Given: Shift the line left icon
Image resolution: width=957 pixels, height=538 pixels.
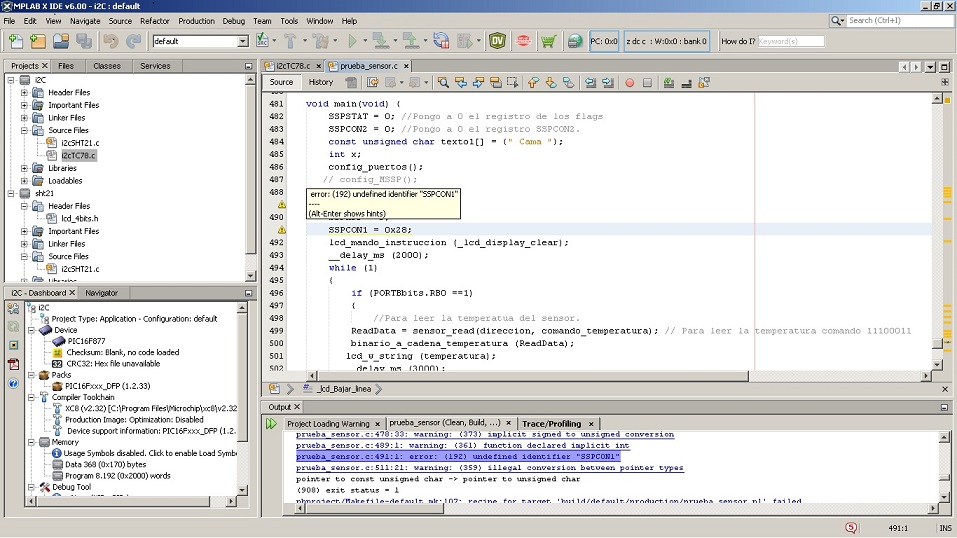Looking at the screenshot, I should tap(590, 82).
